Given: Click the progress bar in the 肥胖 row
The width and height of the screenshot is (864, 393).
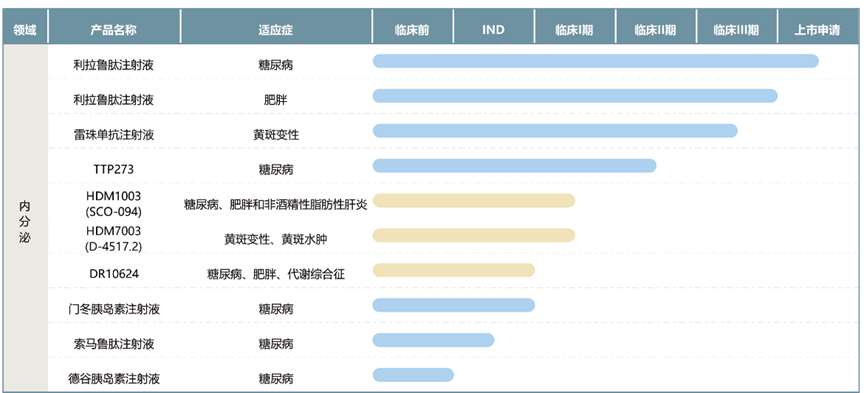Looking at the screenshot, I should [575, 96].
